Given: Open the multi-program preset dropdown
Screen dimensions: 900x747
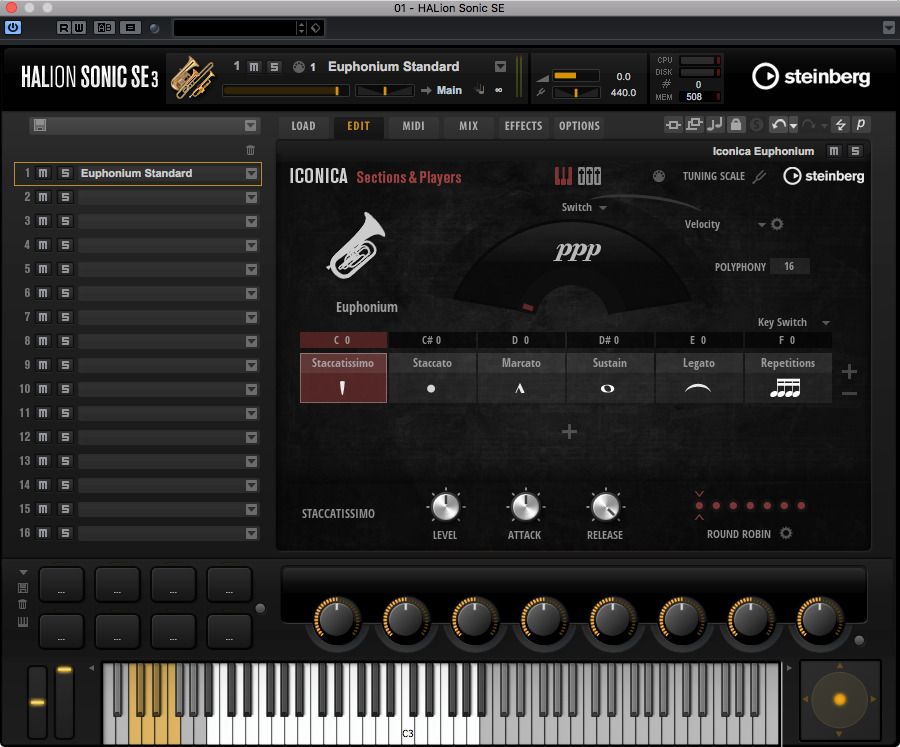Looking at the screenshot, I should 250,126.
